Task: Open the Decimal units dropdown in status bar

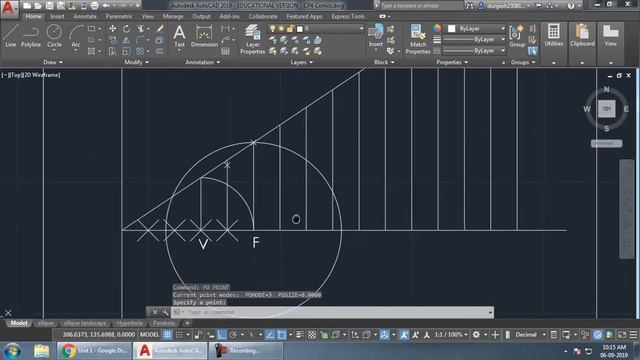Action: (x=530, y=335)
